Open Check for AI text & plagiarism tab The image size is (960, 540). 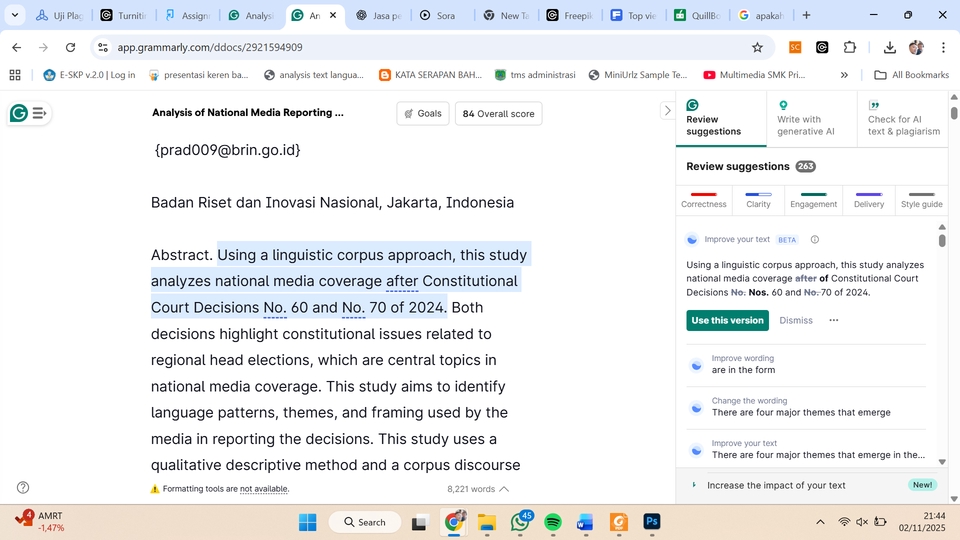[903, 119]
